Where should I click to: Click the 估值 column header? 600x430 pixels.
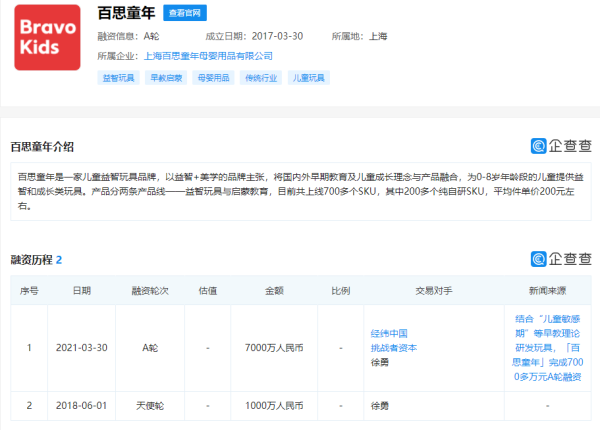pyautogui.click(x=208, y=291)
